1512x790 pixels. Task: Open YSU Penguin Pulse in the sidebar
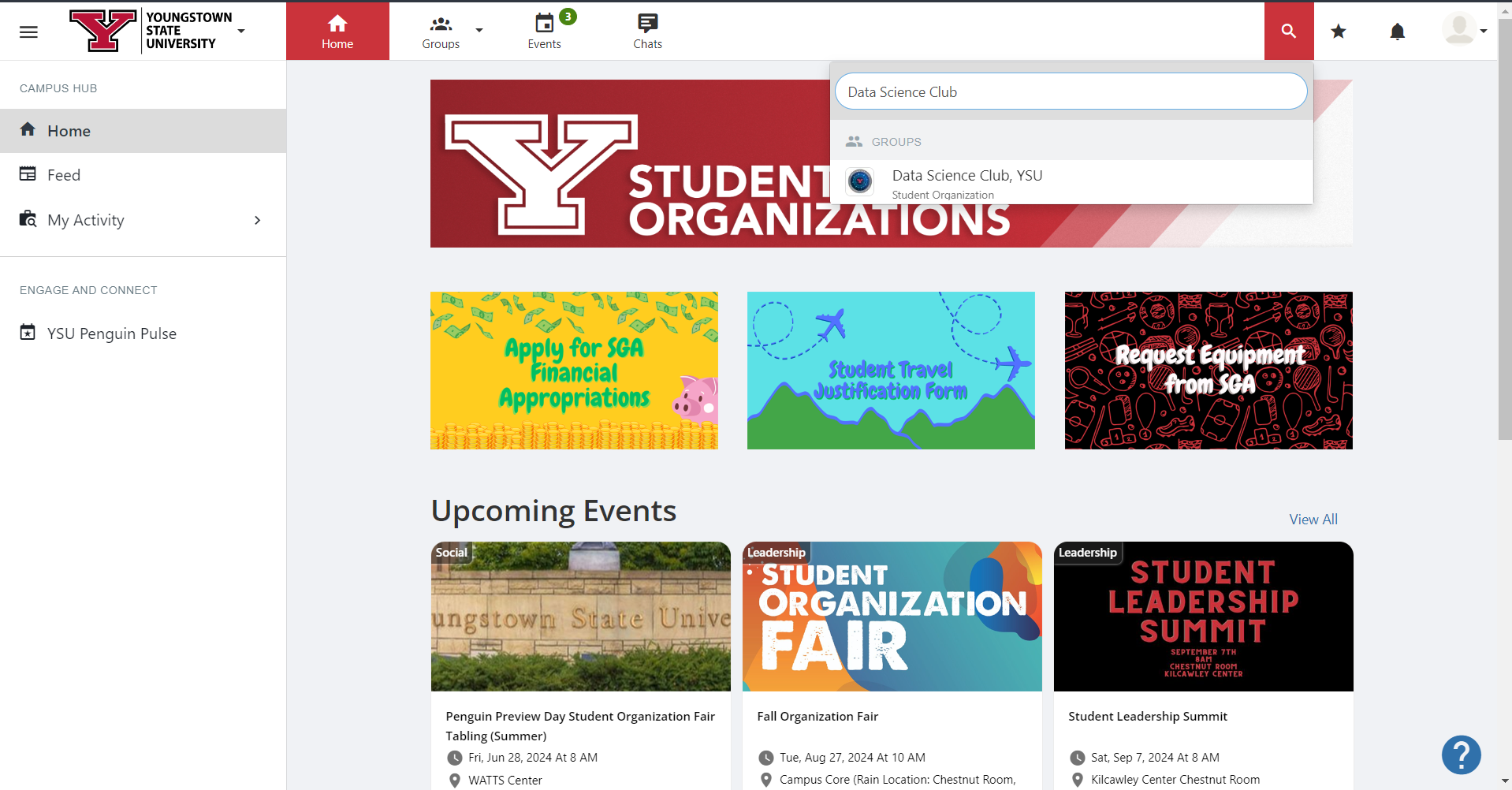click(111, 334)
